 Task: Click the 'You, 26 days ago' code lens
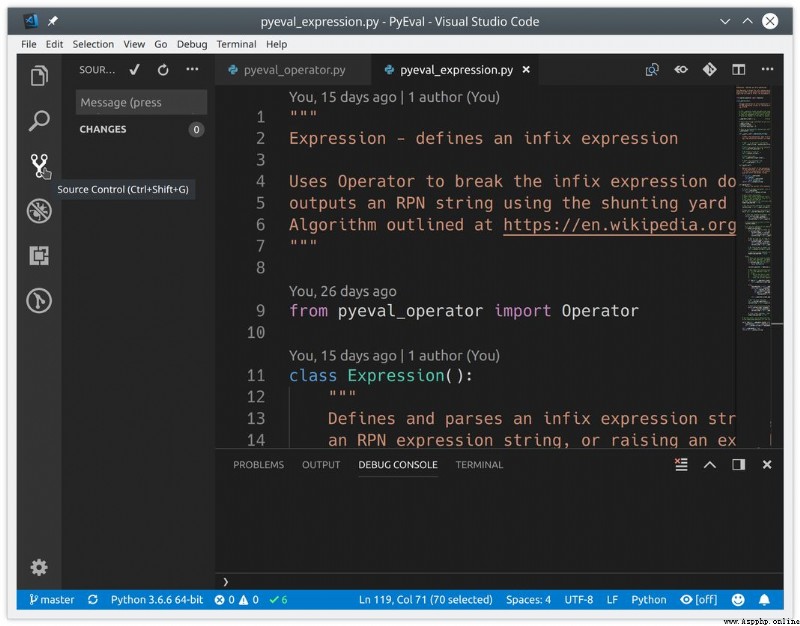(343, 291)
